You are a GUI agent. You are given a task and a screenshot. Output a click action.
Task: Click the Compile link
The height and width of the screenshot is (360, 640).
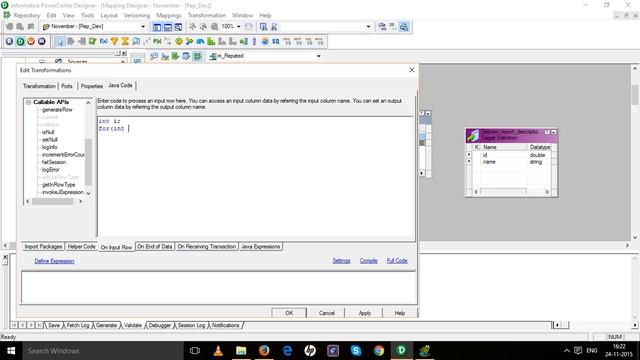(369, 260)
